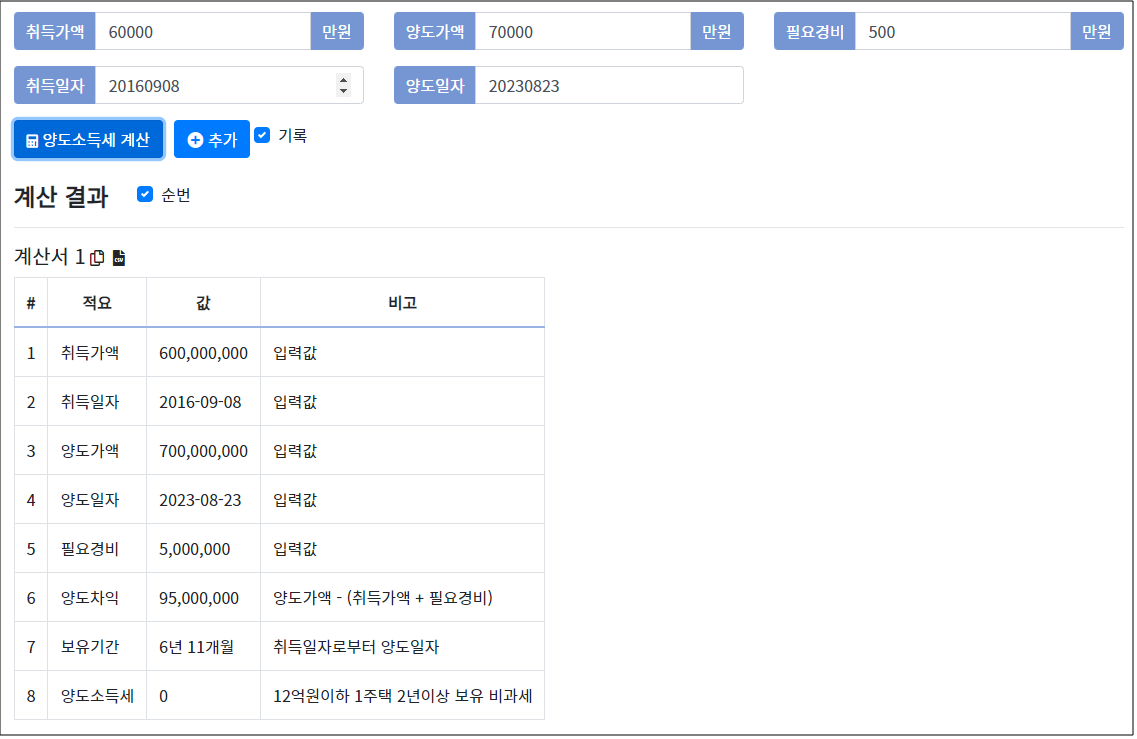Uncheck the 순번 option next to 계산 결과
1137x739 pixels.
[145, 195]
